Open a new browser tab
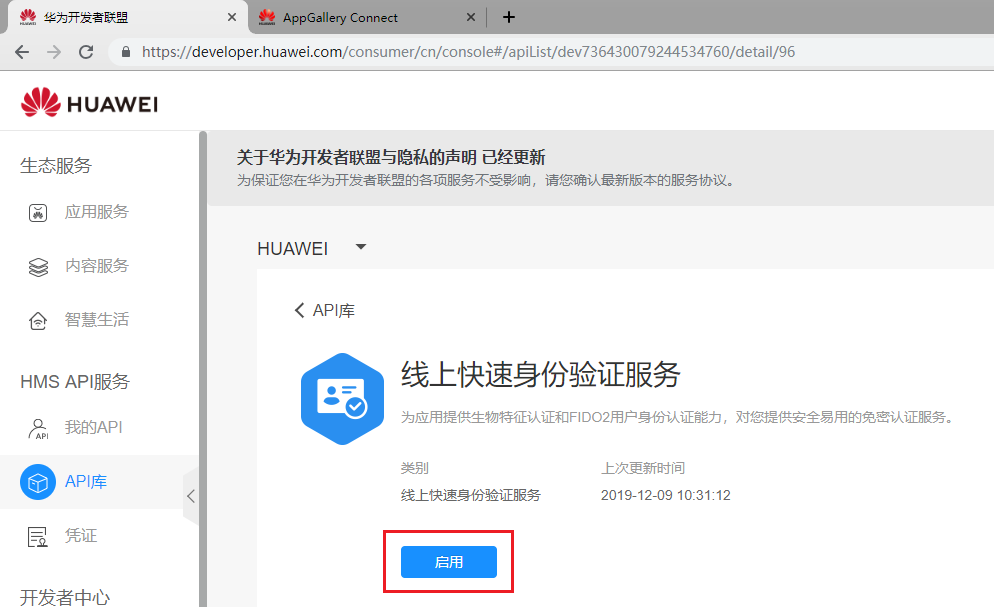 coord(509,17)
